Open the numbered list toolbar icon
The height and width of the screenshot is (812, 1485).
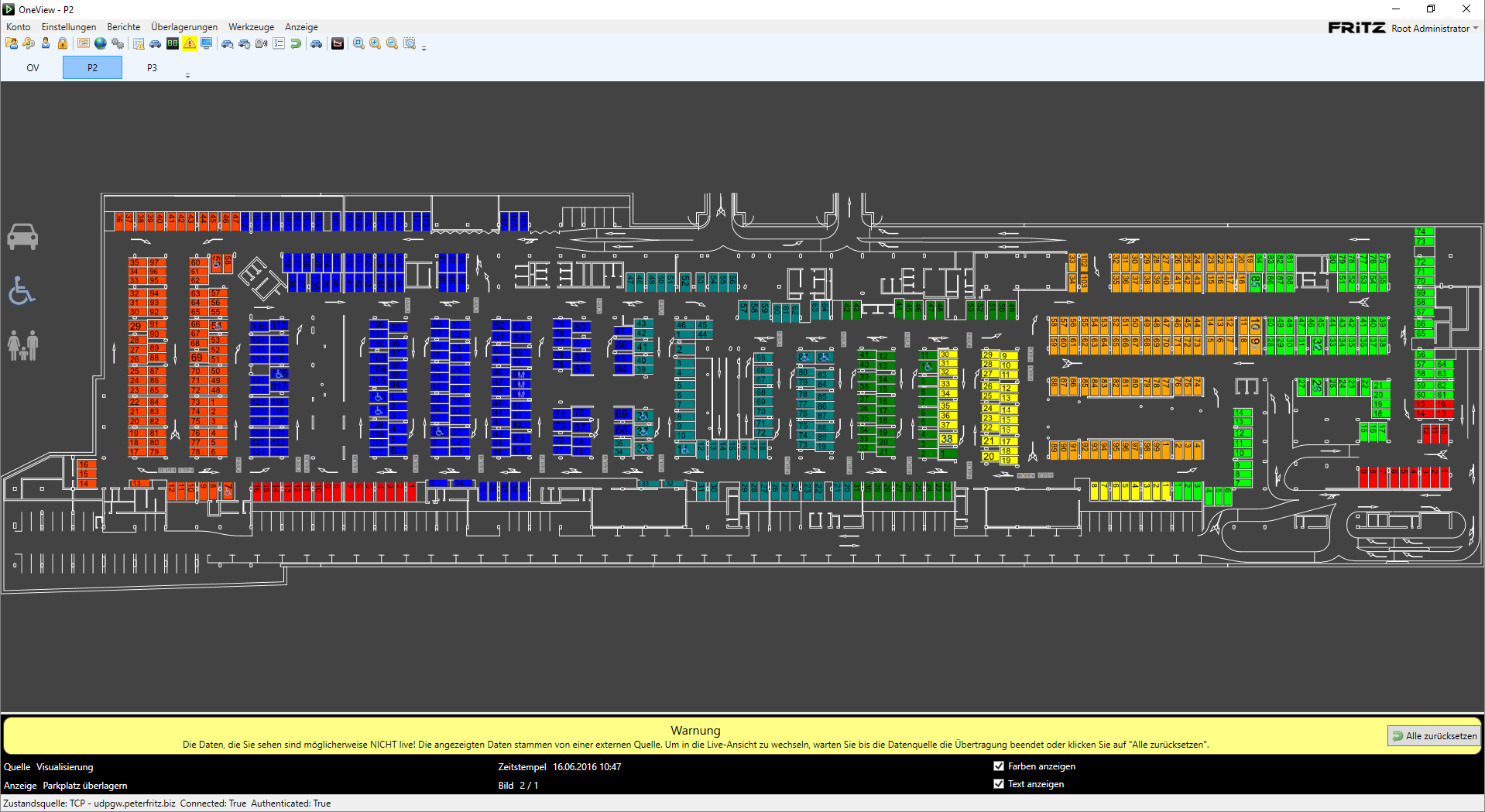(x=279, y=43)
